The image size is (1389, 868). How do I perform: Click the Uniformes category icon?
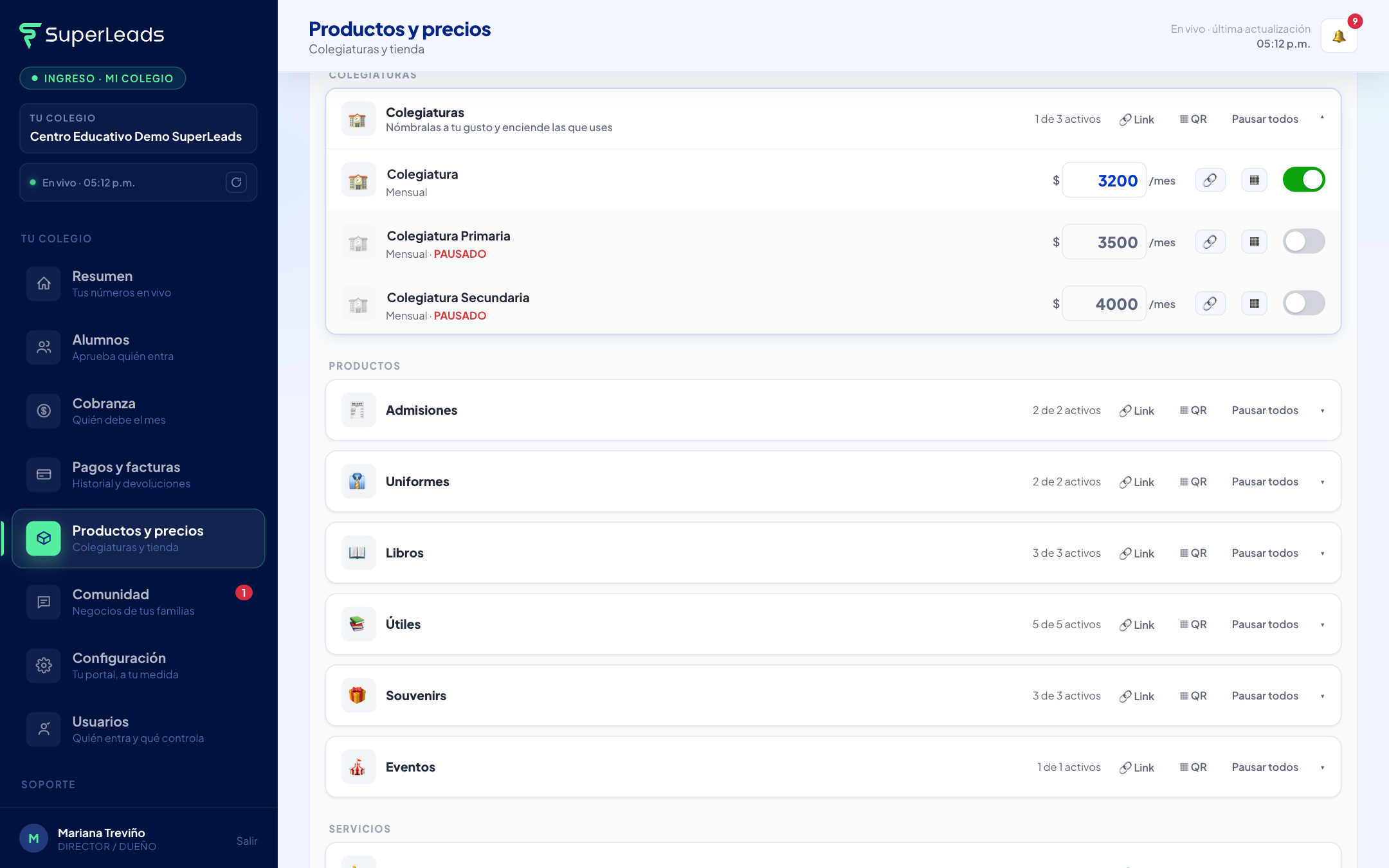(358, 482)
